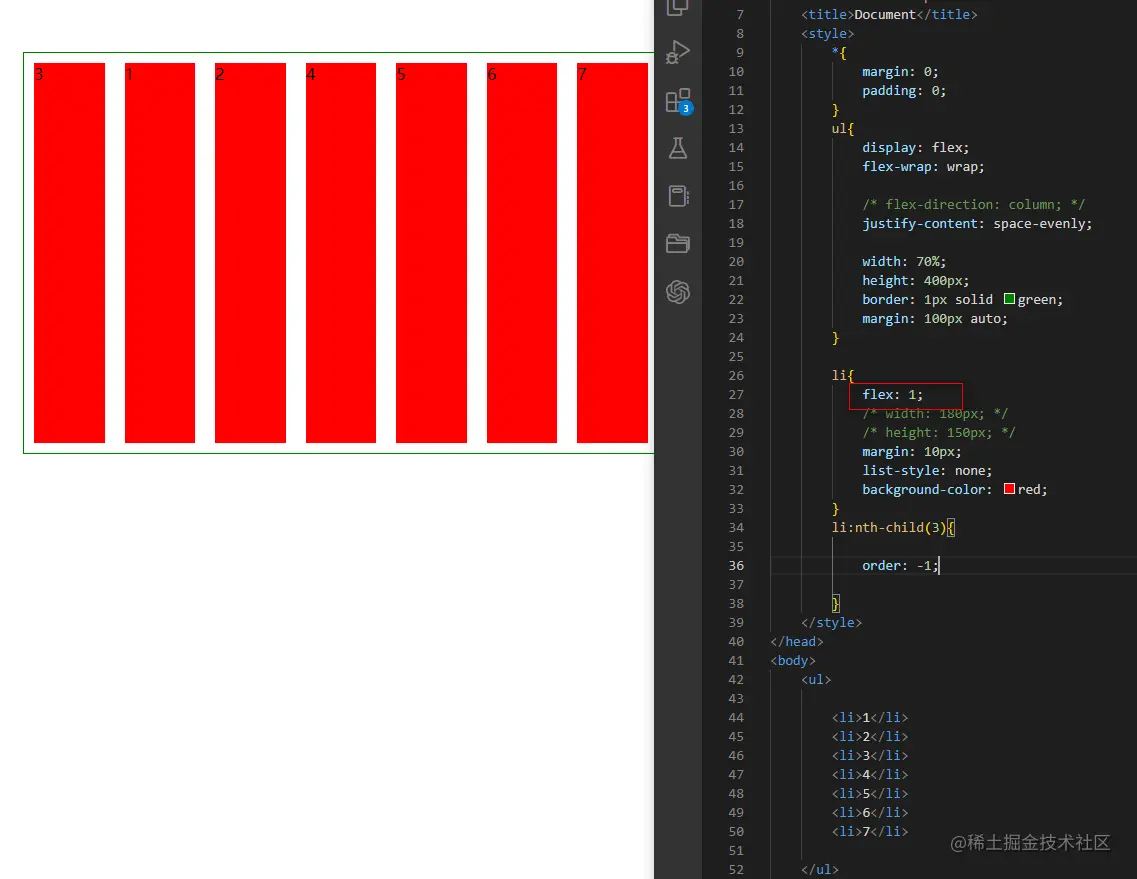This screenshot has width=1137, height=879.
Task: Click the 'ul{' selector on line 13
Action: pos(843,128)
